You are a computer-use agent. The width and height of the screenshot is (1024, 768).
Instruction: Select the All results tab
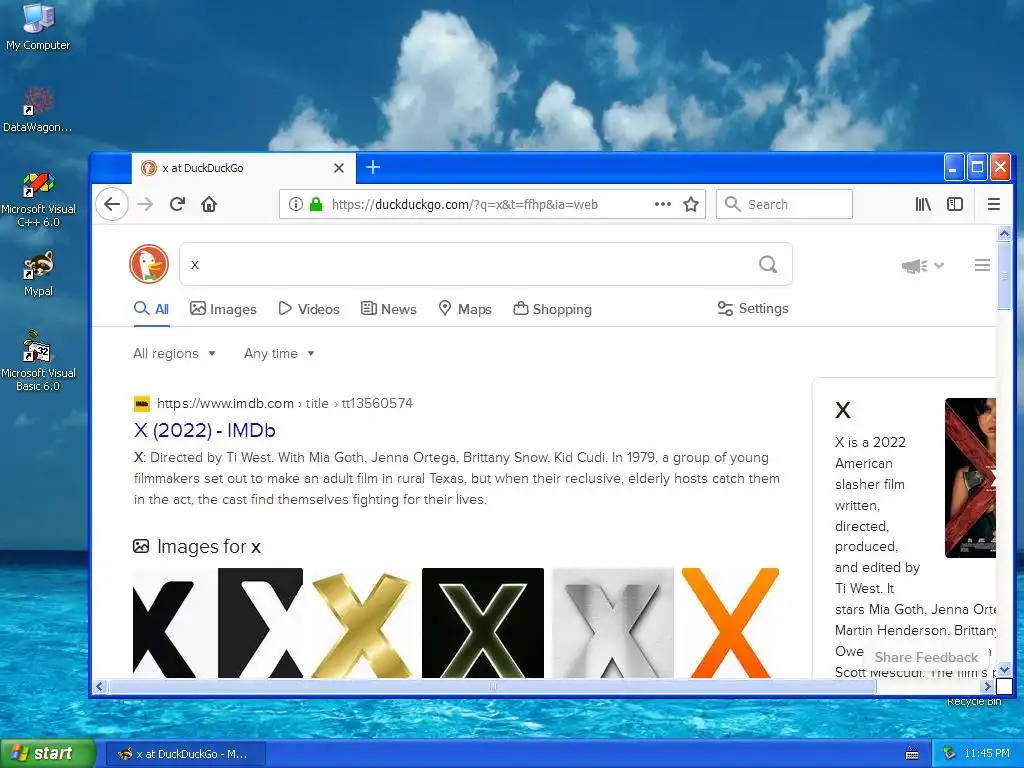coord(152,309)
